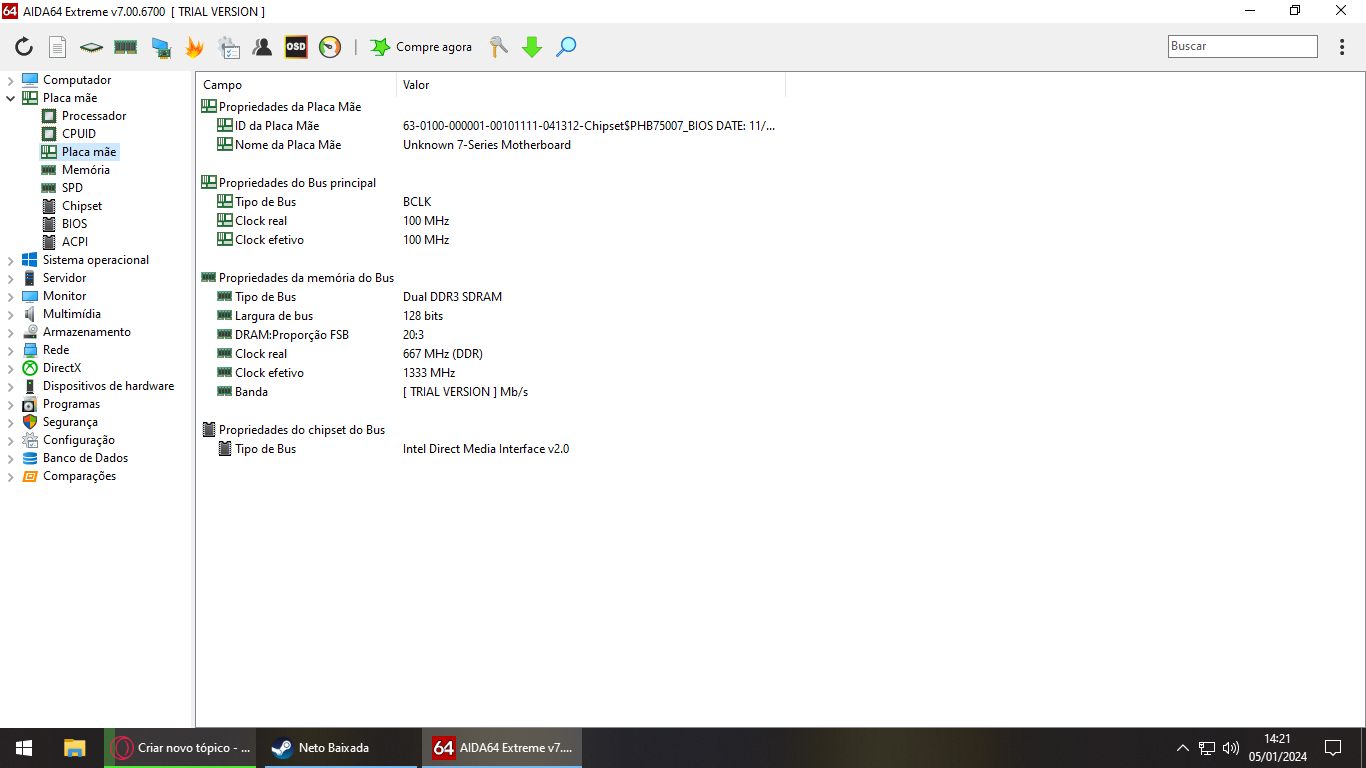Expand the DirectX tree node

point(11,368)
